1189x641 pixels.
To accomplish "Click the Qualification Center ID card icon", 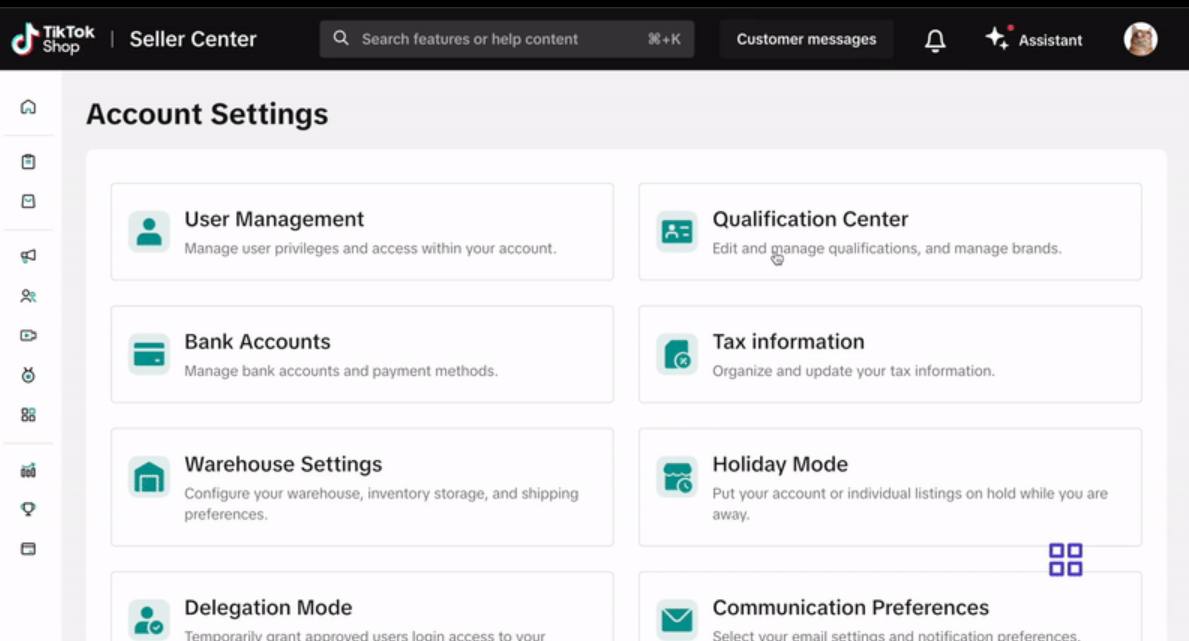I will 676,231.
